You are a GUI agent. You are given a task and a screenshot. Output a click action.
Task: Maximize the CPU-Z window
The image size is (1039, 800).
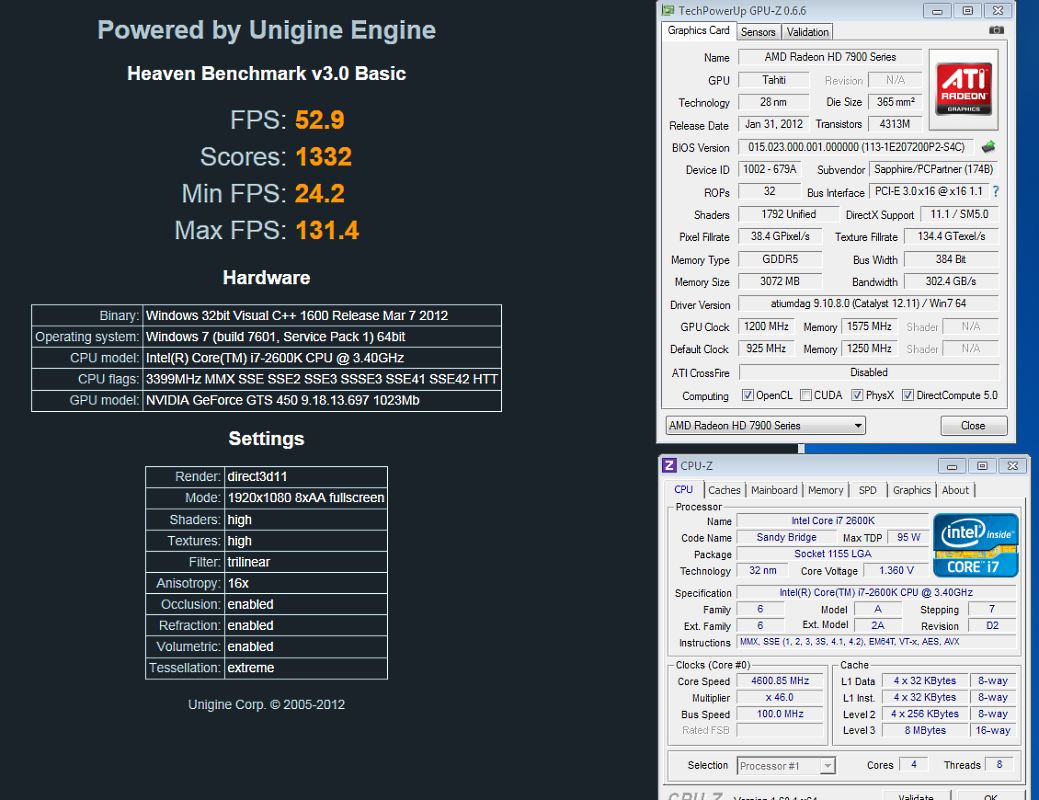coord(982,466)
